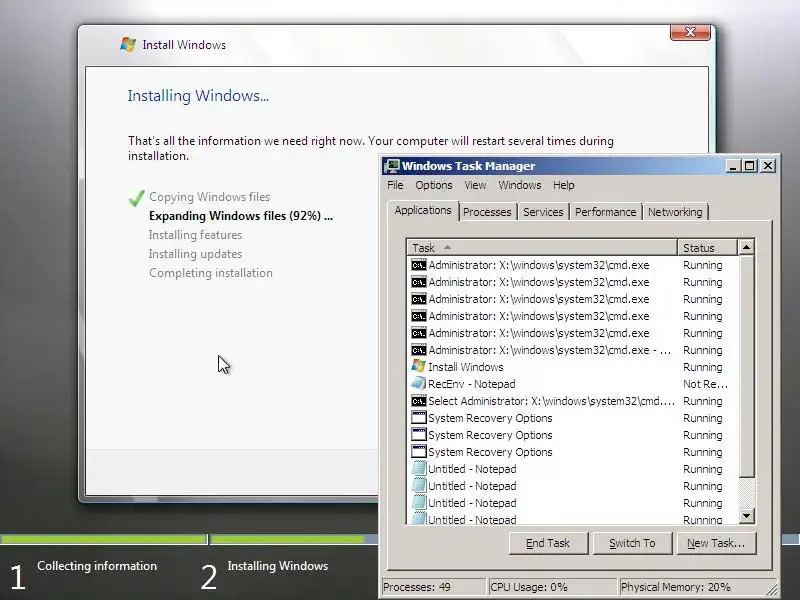The height and width of the screenshot is (600, 800).
Task: Click "Expanding Windows files (92%) ..." in the installer
Action: [x=240, y=216]
